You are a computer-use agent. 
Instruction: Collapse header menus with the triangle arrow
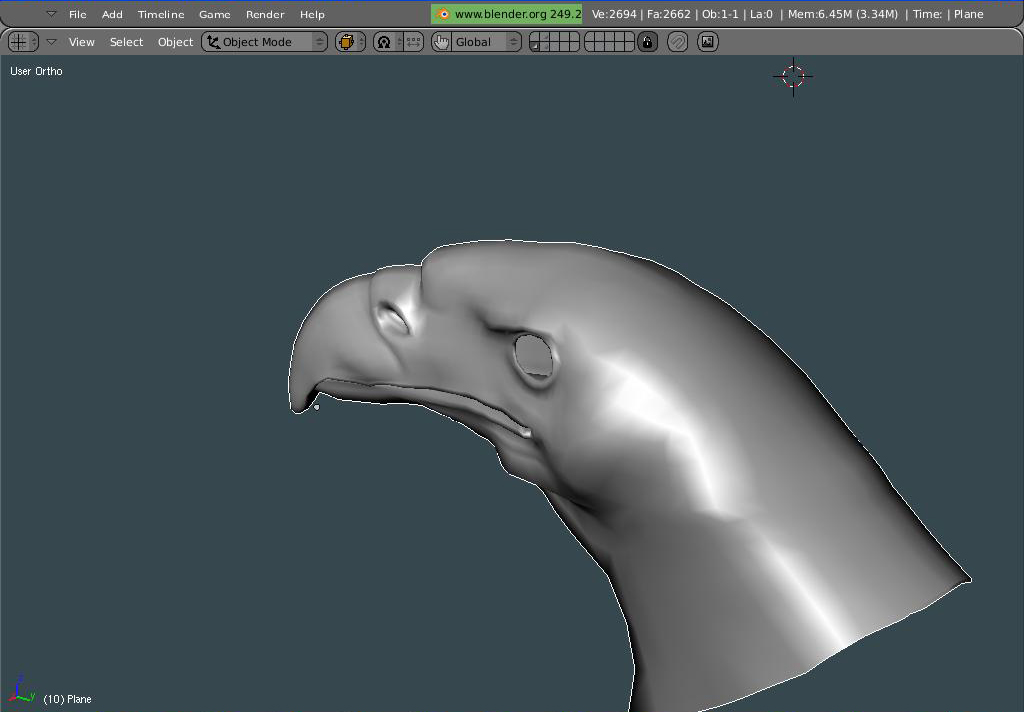tap(52, 42)
